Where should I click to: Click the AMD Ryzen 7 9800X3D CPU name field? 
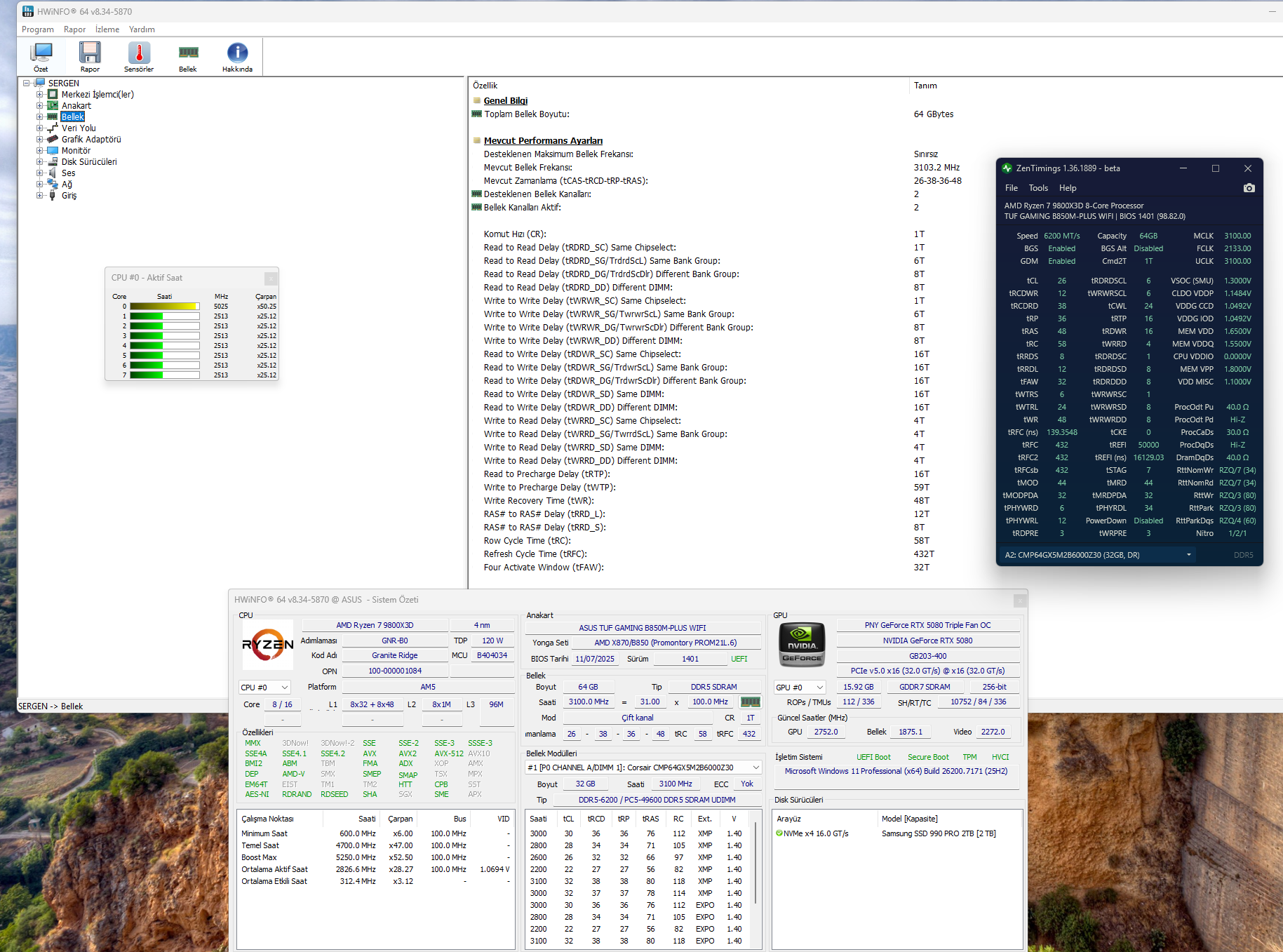375,625
